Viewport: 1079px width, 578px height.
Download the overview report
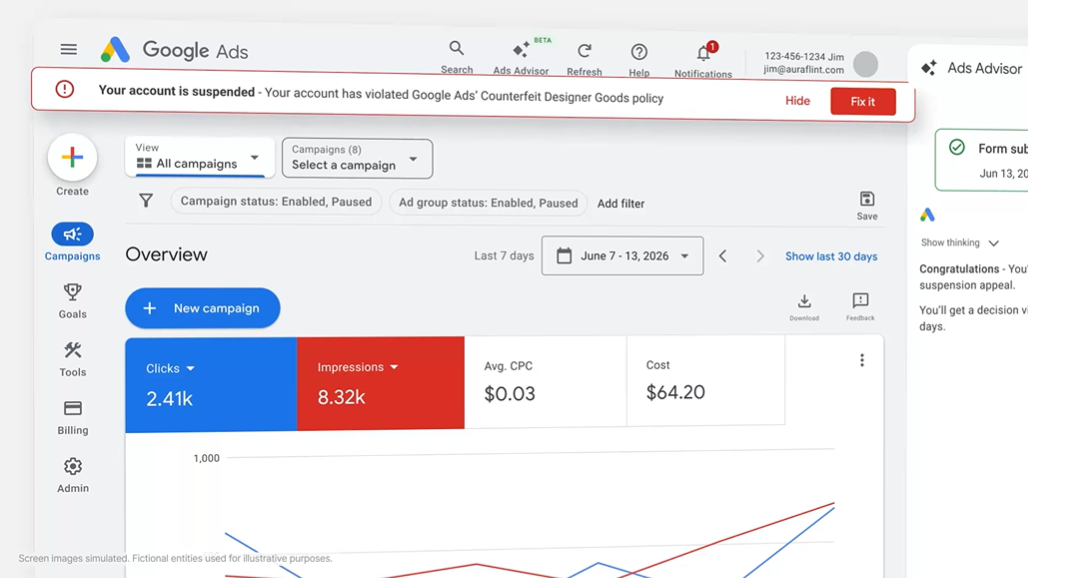pos(804,301)
